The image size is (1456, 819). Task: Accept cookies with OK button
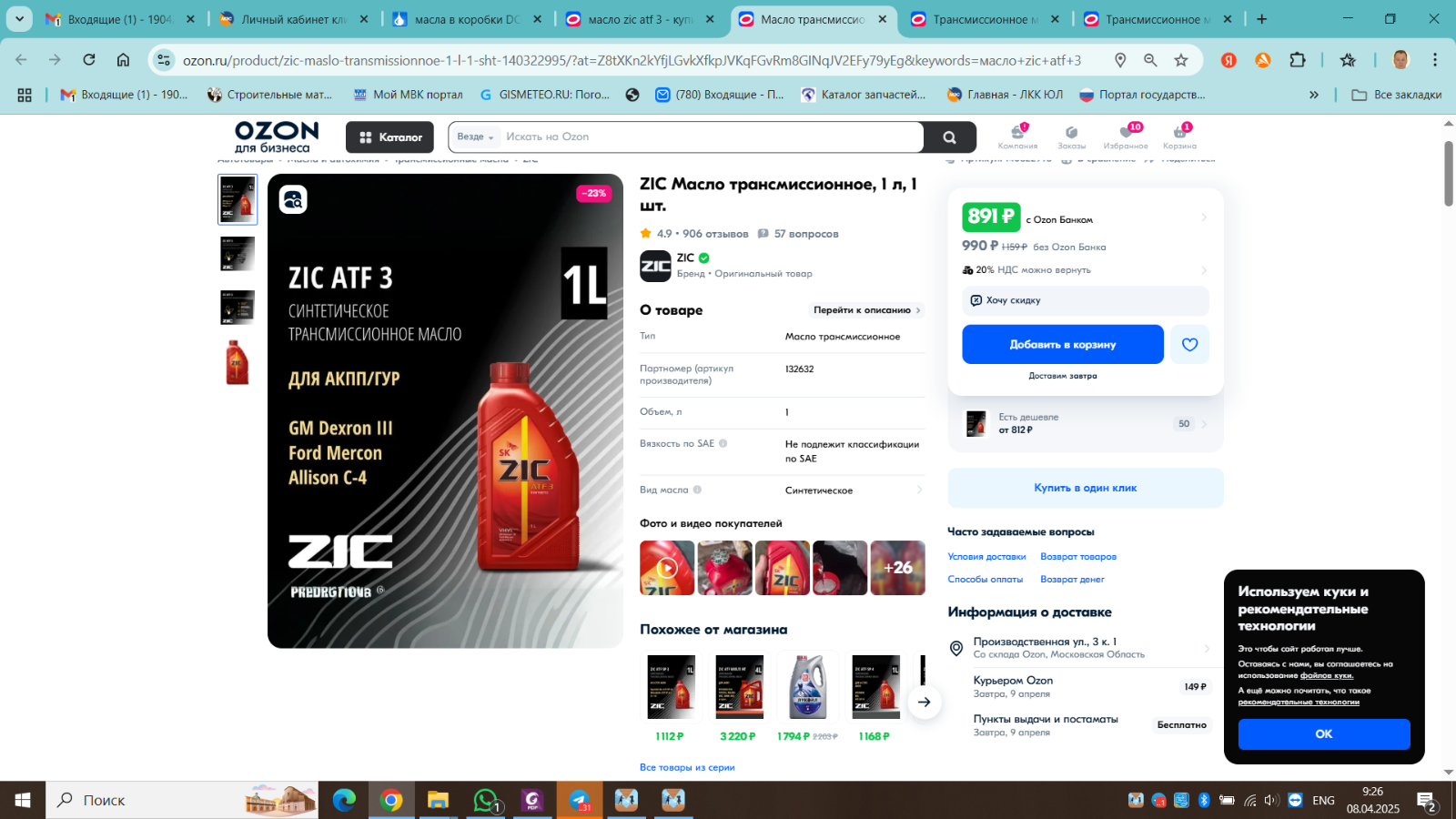1324,733
